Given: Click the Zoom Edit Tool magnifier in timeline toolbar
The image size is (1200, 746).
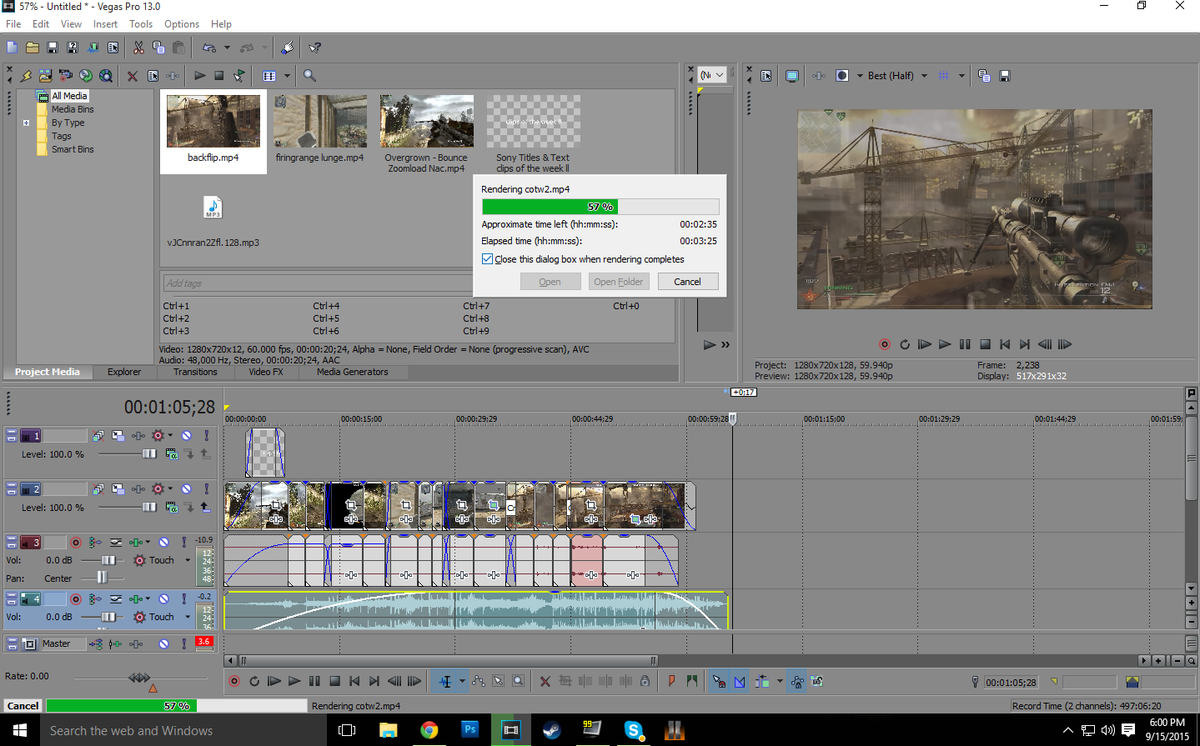Looking at the screenshot, I should (x=518, y=681).
